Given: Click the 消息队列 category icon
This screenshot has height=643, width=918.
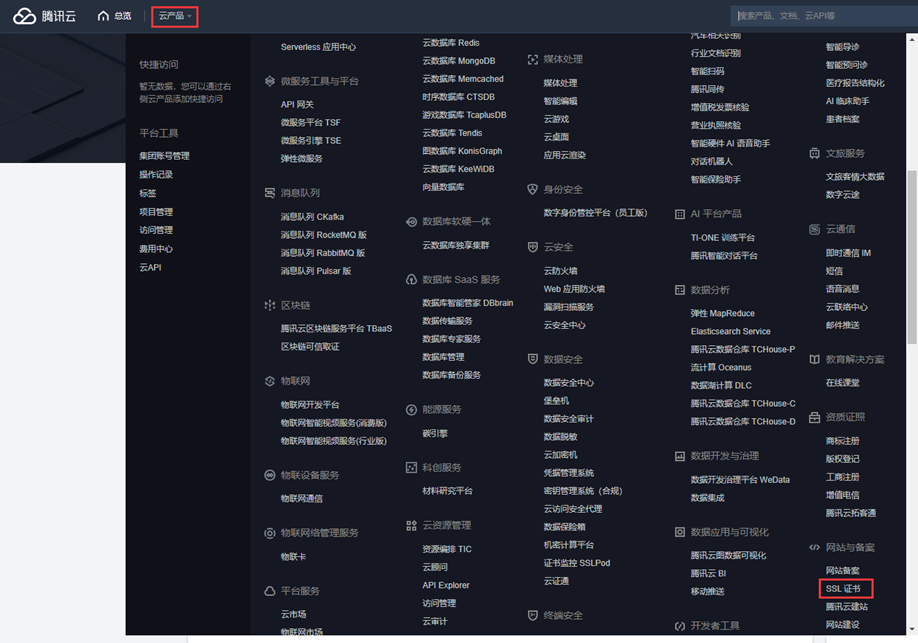Looking at the screenshot, I should tap(269, 193).
